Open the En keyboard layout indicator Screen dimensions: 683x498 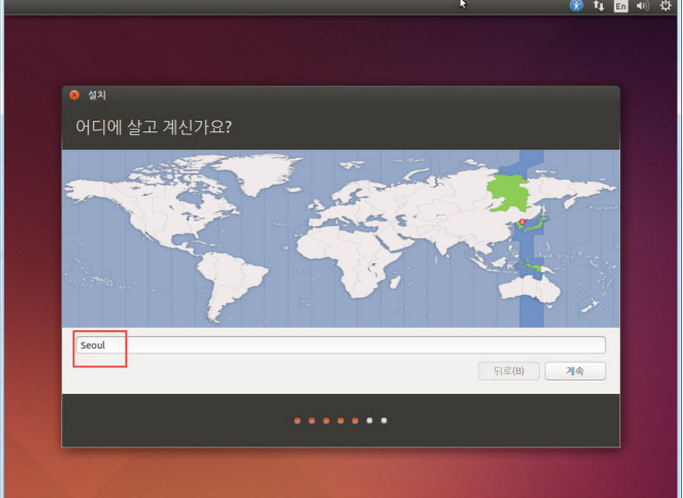[621, 6]
